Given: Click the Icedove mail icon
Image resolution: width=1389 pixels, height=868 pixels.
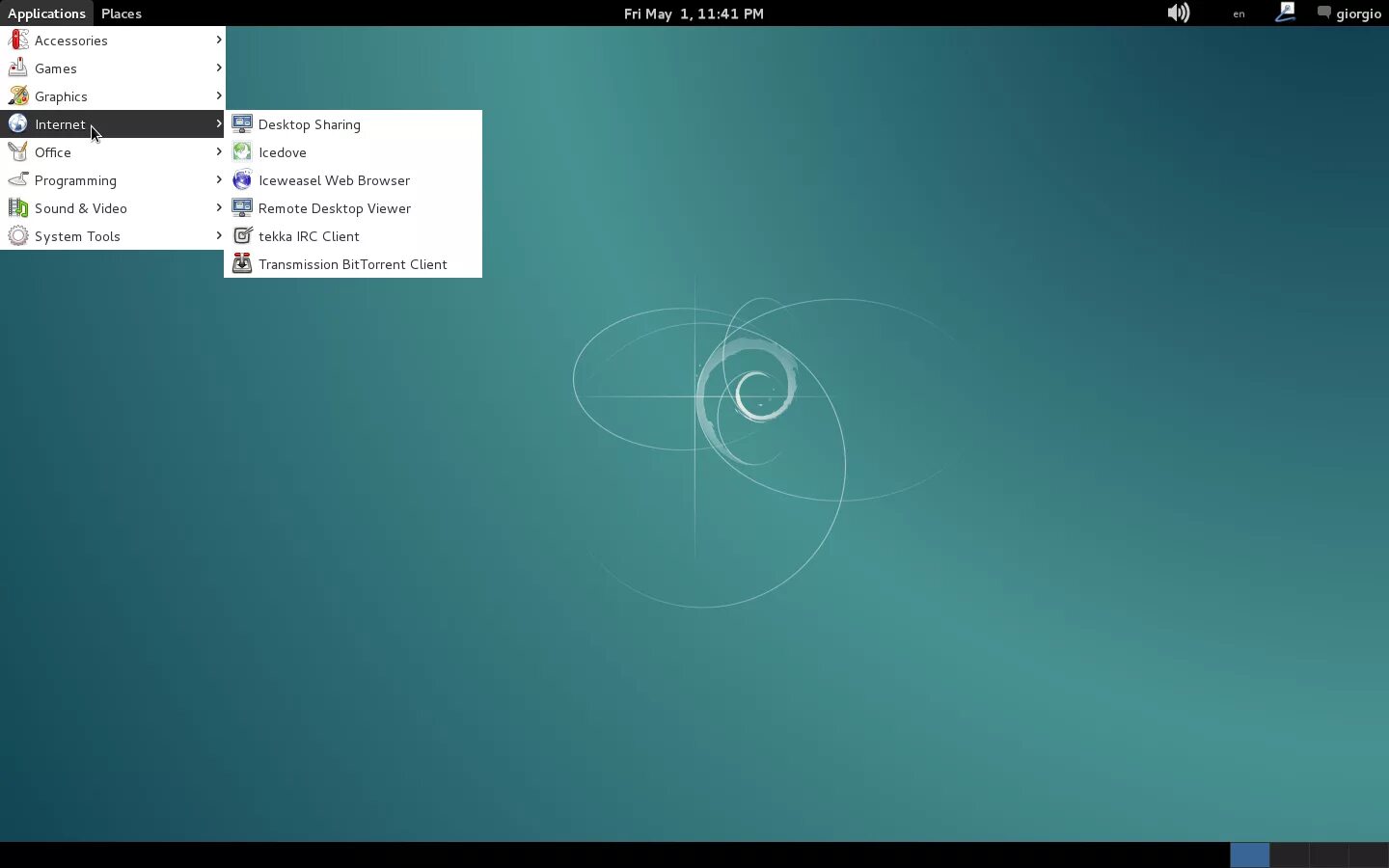Looking at the screenshot, I should [x=242, y=151].
